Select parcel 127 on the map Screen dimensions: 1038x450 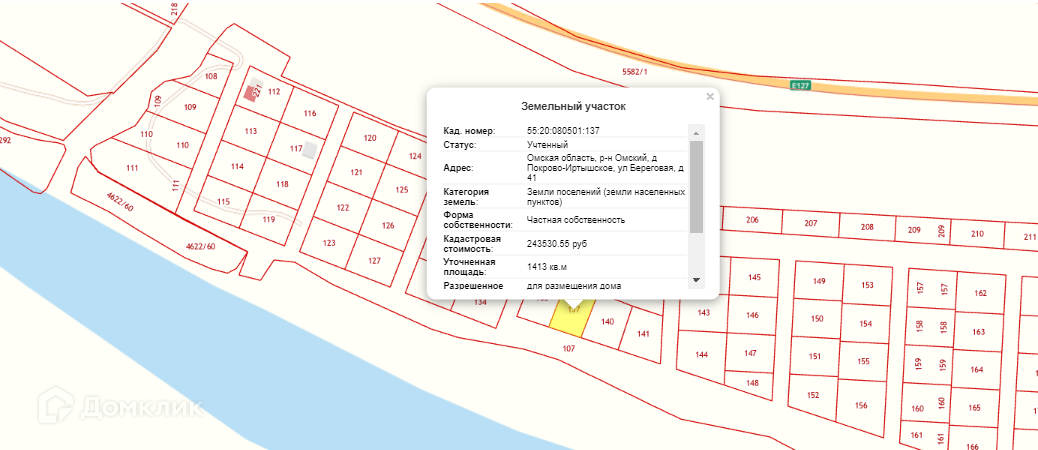click(x=375, y=261)
